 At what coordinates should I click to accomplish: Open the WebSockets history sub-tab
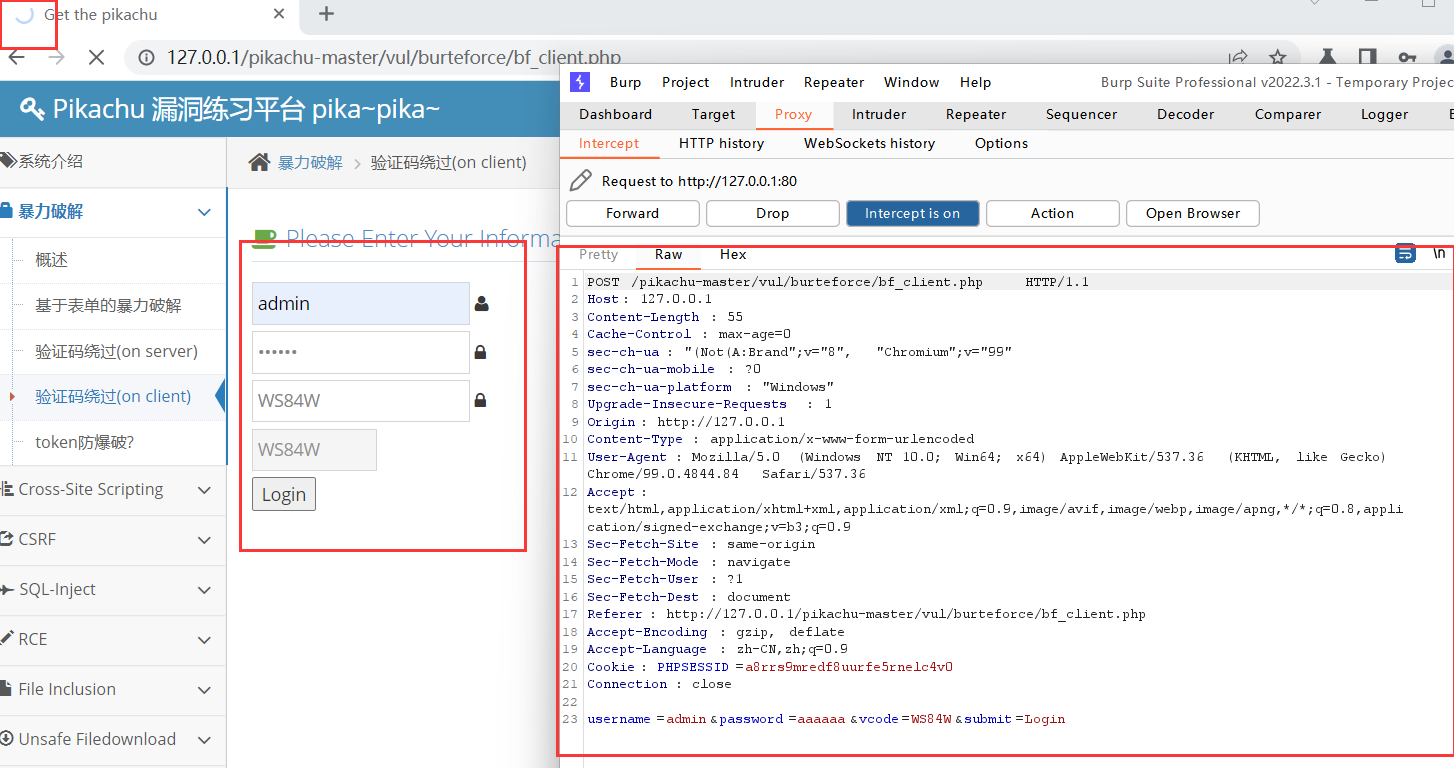point(869,143)
